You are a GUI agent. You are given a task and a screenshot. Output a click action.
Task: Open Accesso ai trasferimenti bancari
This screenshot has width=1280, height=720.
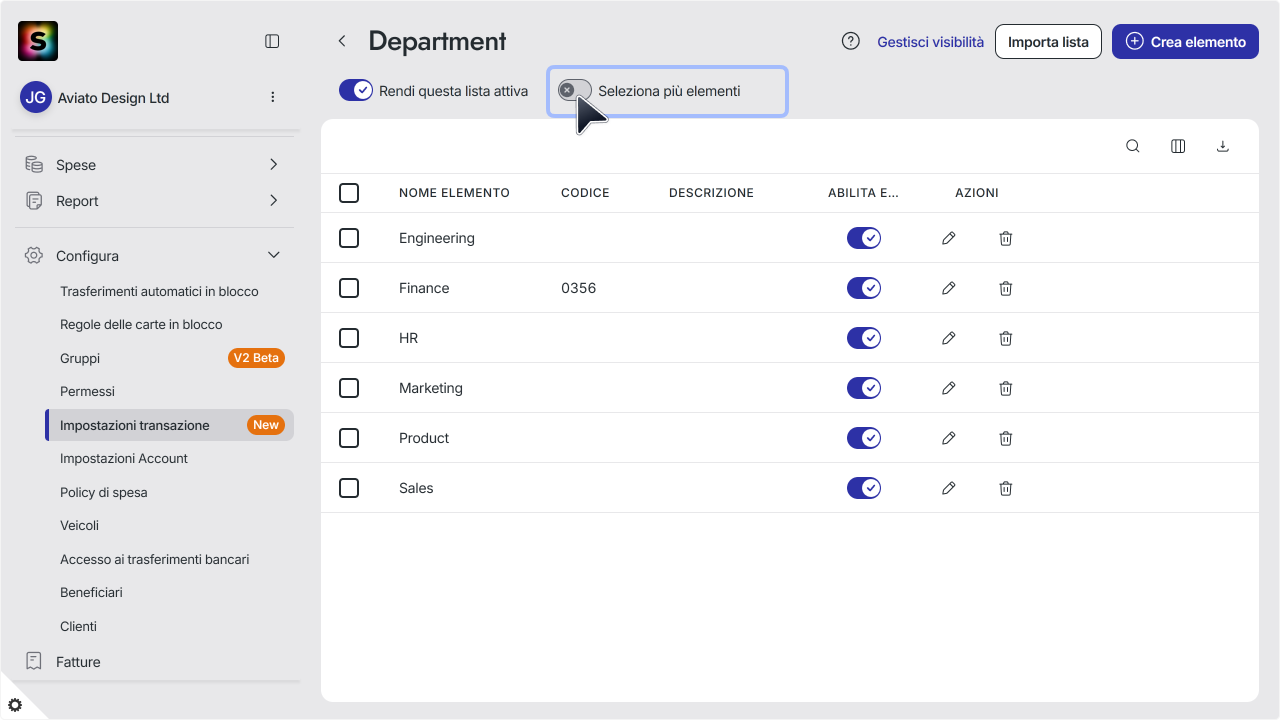coord(155,559)
